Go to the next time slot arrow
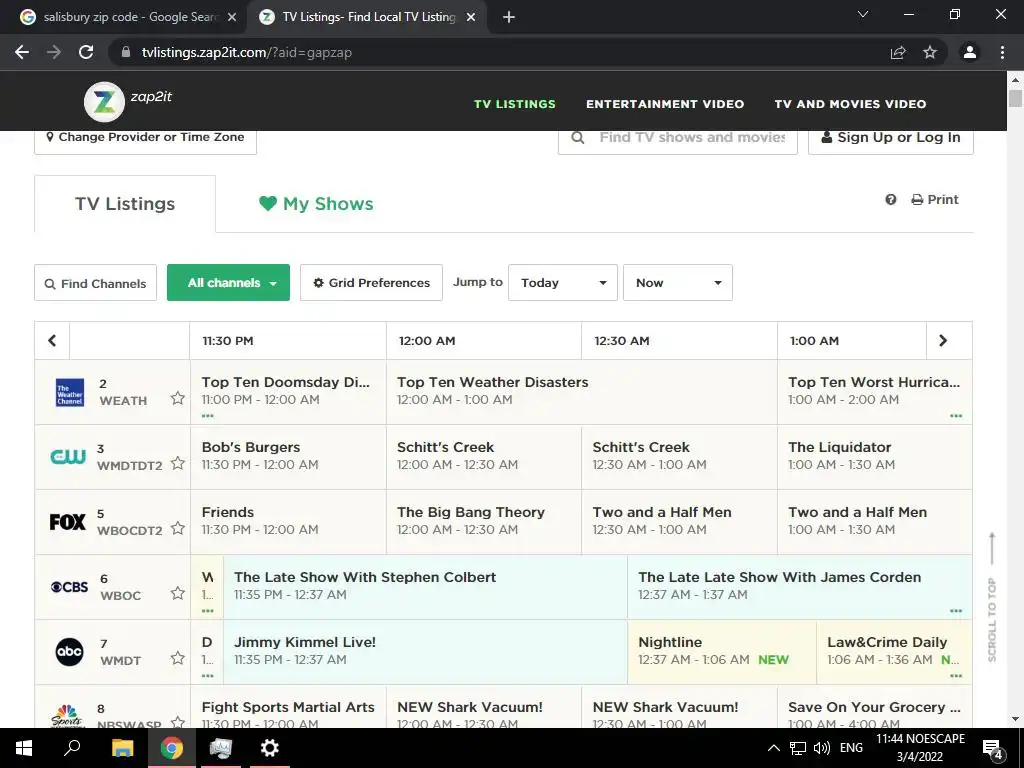 (x=942, y=340)
